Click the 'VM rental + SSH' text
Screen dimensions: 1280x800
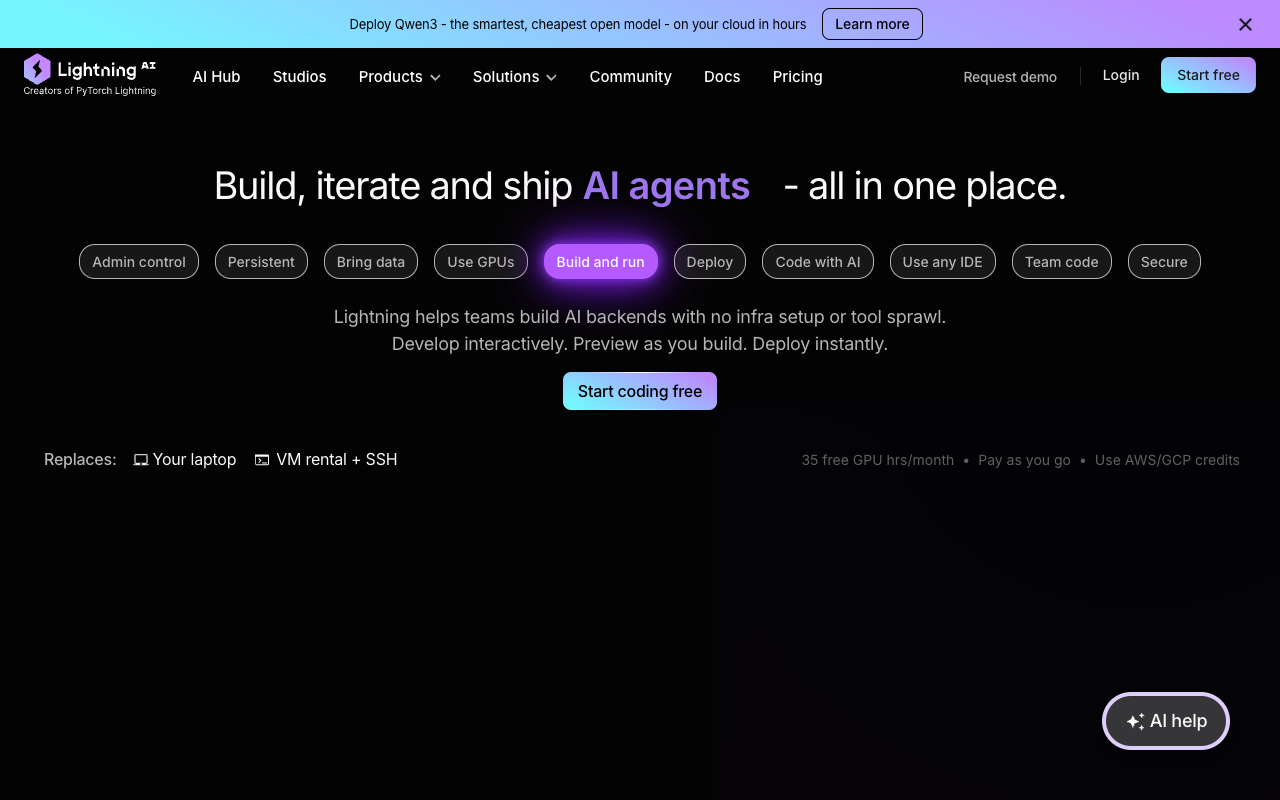337,460
